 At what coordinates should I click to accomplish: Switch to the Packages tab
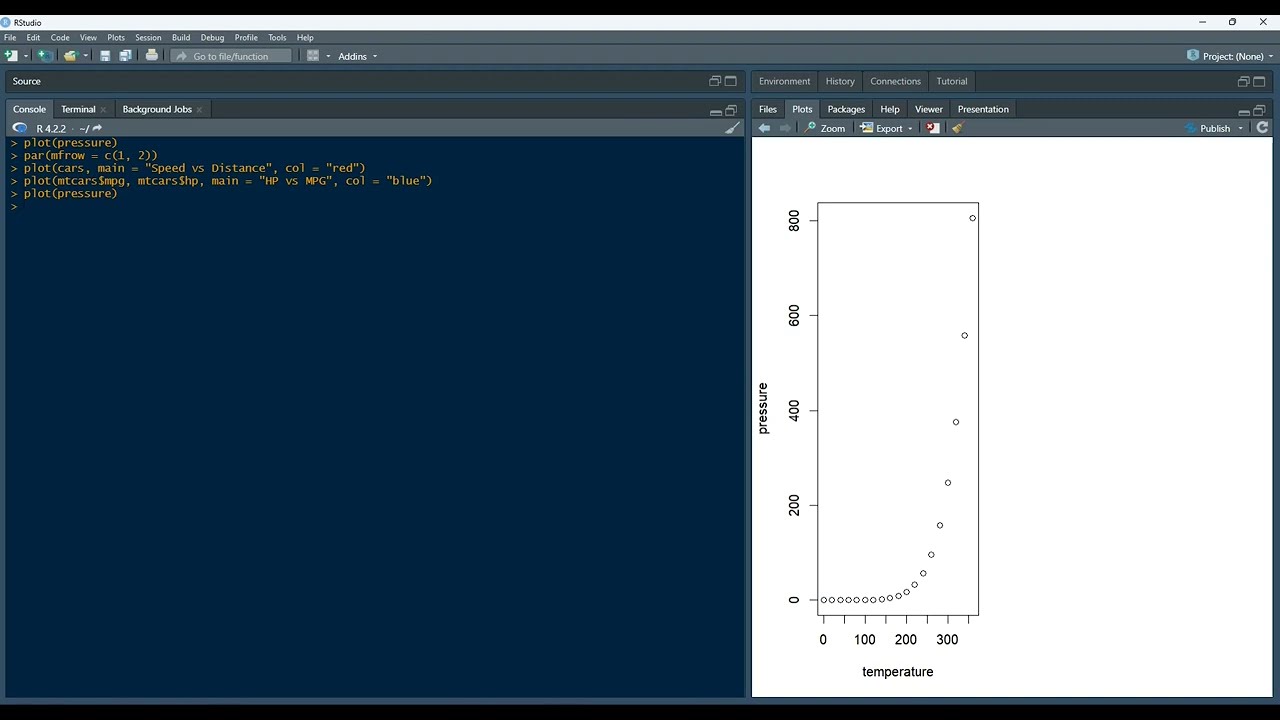coord(846,109)
